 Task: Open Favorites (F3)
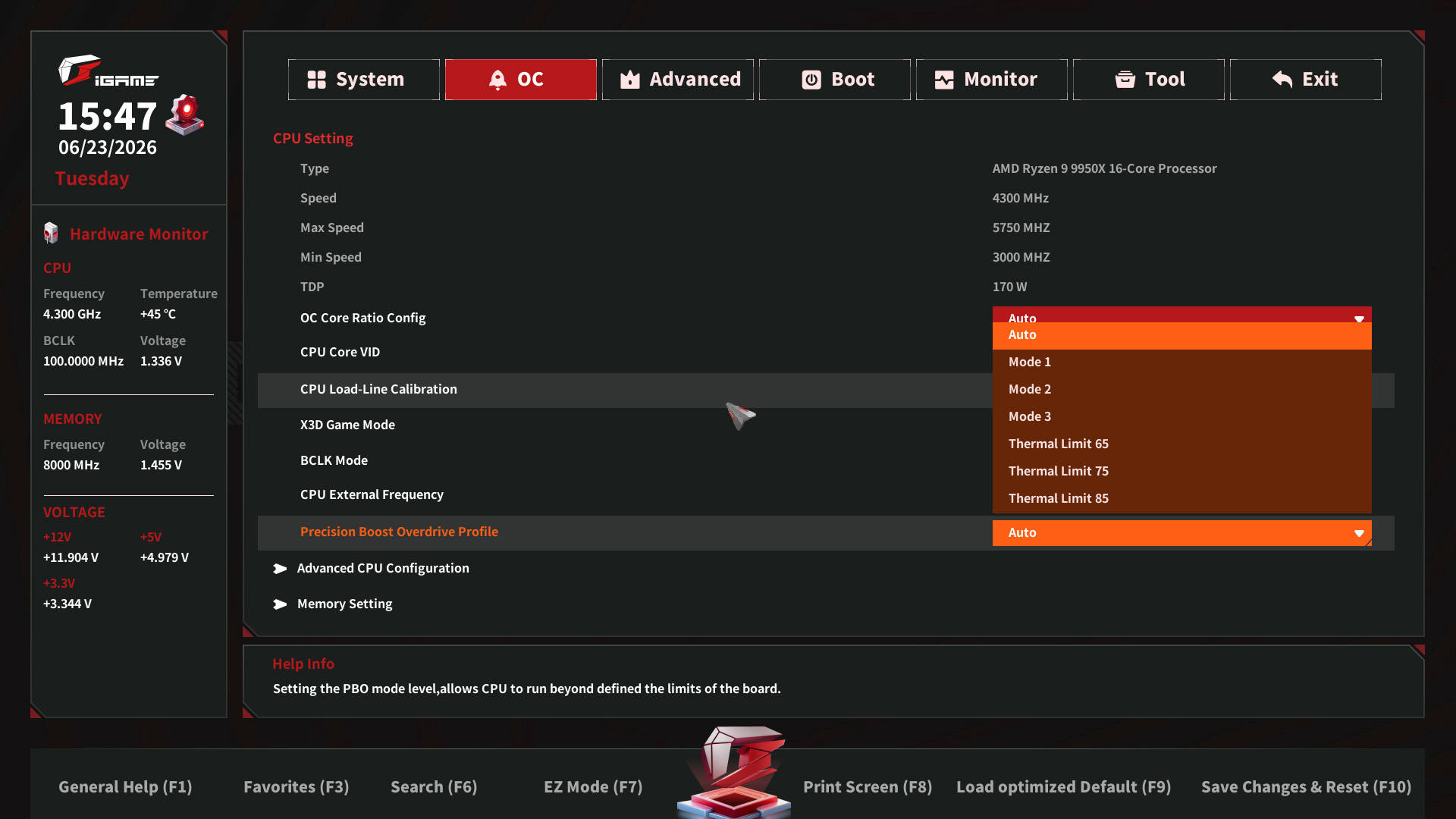point(297,787)
